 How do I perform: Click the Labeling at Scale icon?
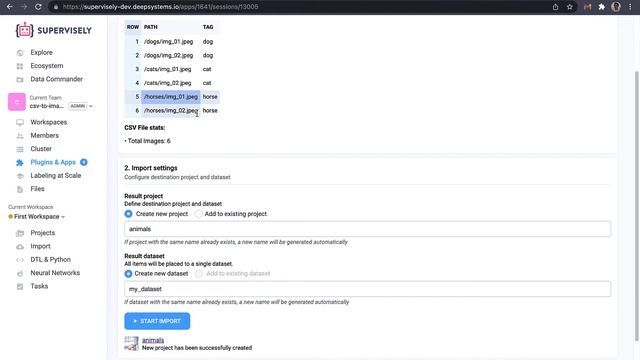(20, 176)
